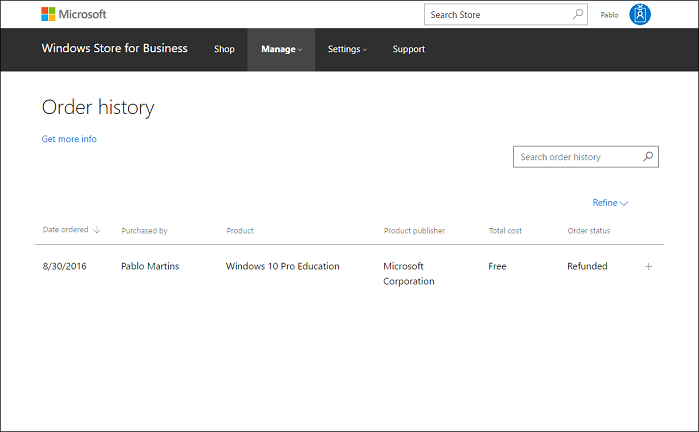Click the Get more info link

(69, 139)
